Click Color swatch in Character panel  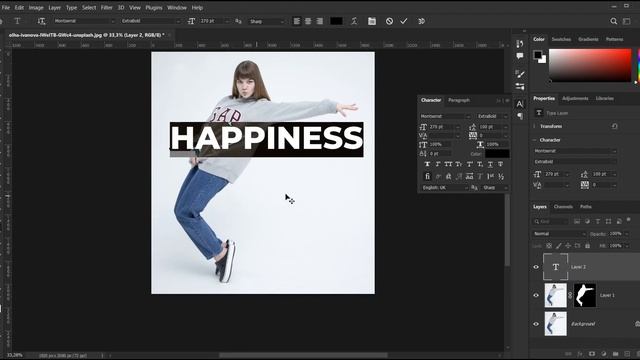tap(497, 154)
